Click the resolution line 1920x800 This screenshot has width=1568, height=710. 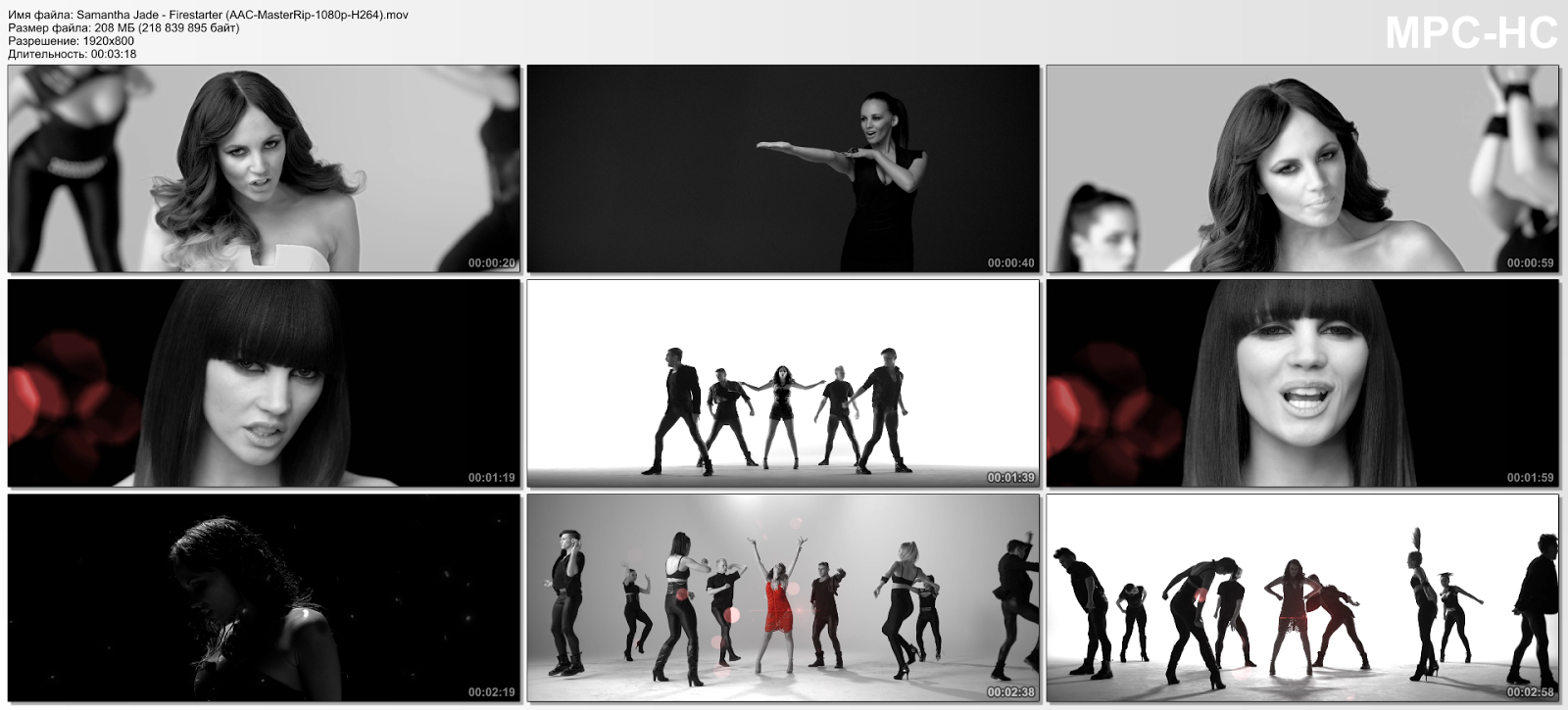[71, 41]
